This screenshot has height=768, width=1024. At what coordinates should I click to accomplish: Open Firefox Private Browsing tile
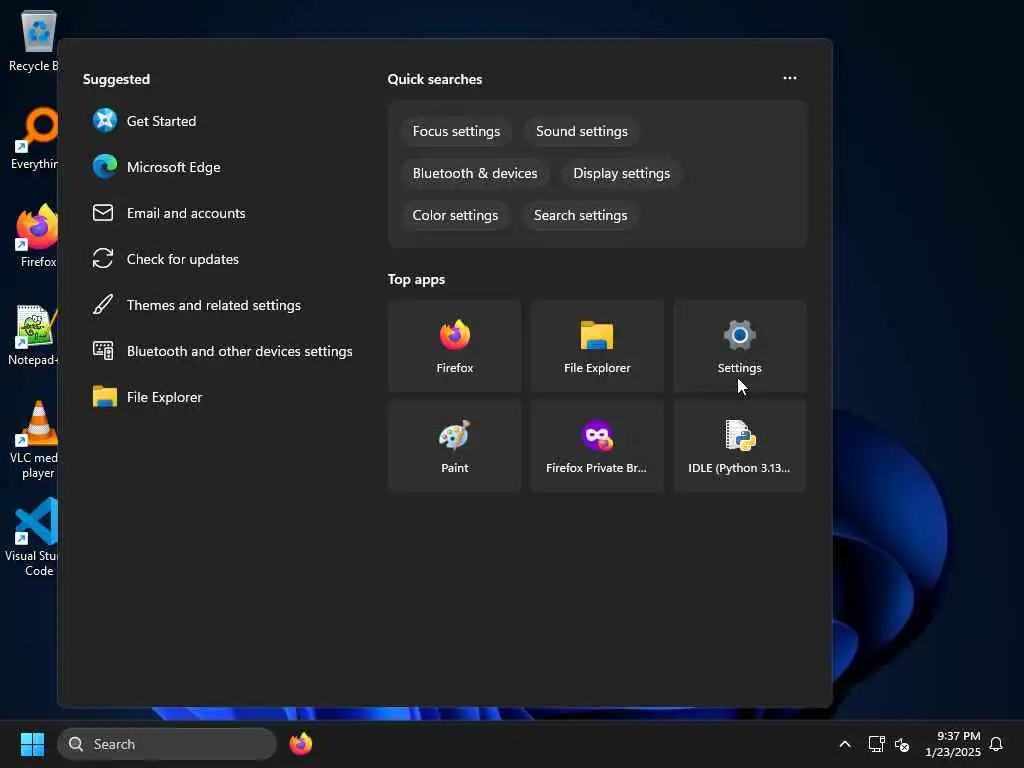(597, 446)
